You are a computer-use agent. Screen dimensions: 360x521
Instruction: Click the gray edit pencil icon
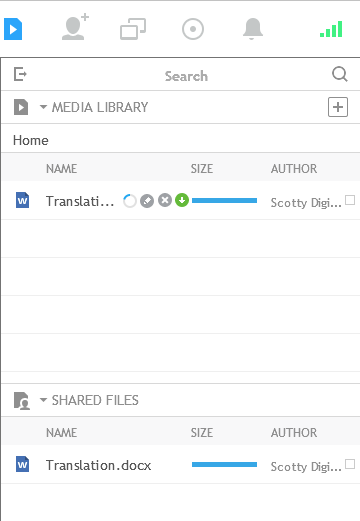pyautogui.click(x=147, y=201)
